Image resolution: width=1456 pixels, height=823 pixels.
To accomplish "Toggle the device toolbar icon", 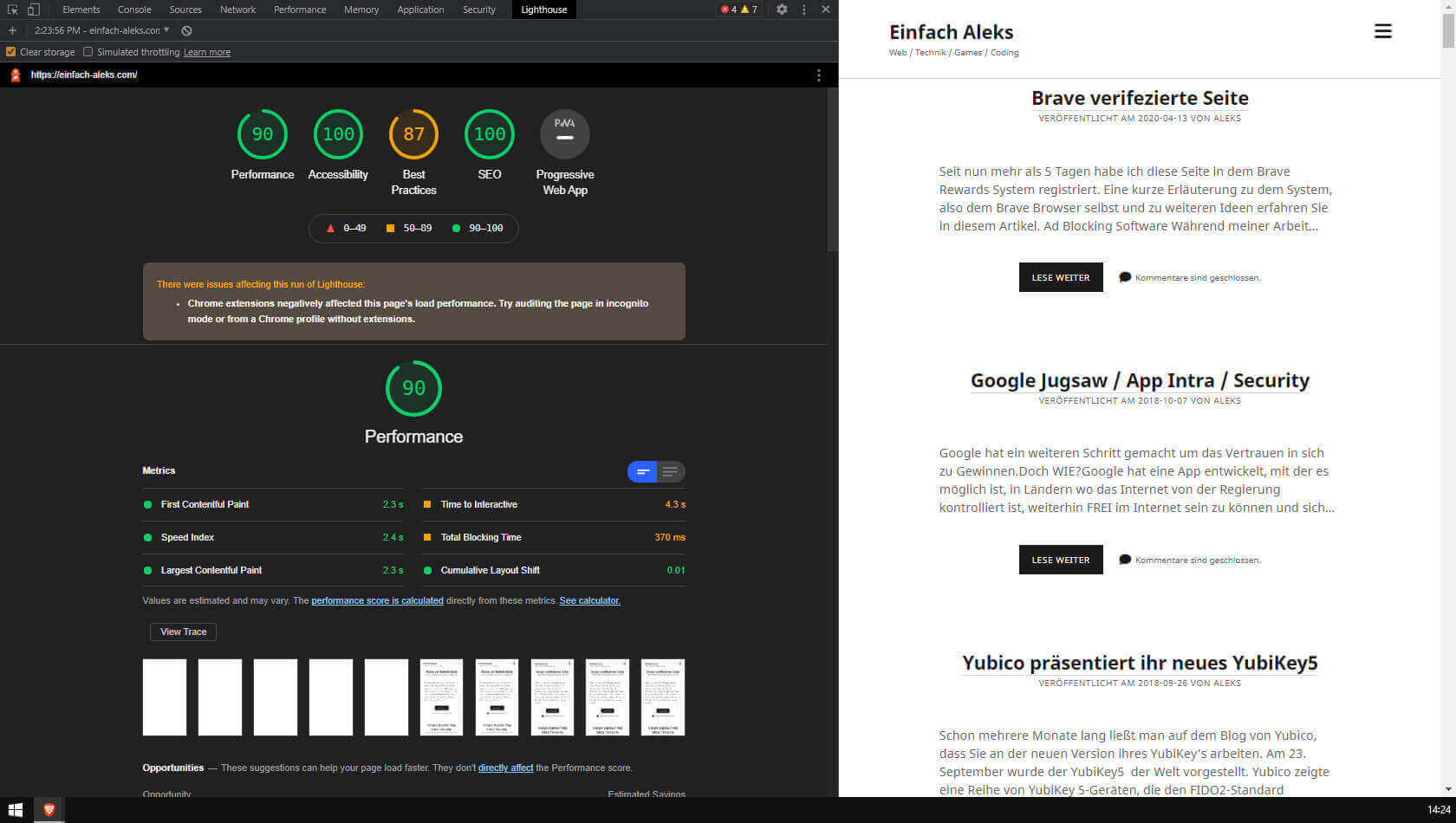I will click(33, 10).
